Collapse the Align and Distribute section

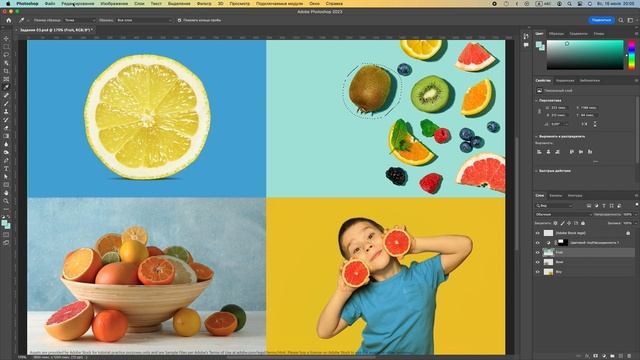536,137
